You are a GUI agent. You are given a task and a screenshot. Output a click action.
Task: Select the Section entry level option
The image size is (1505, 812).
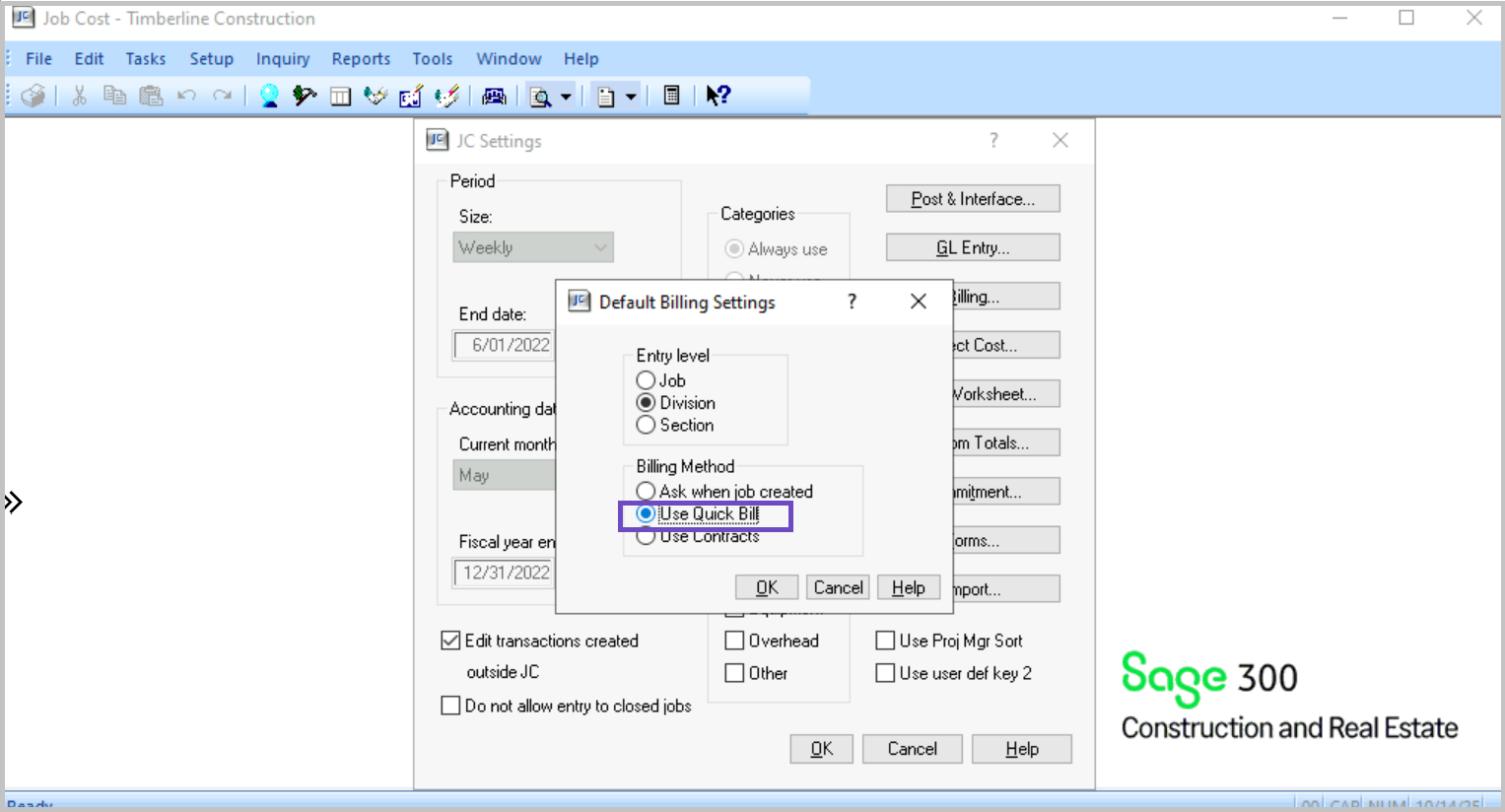pyautogui.click(x=647, y=425)
